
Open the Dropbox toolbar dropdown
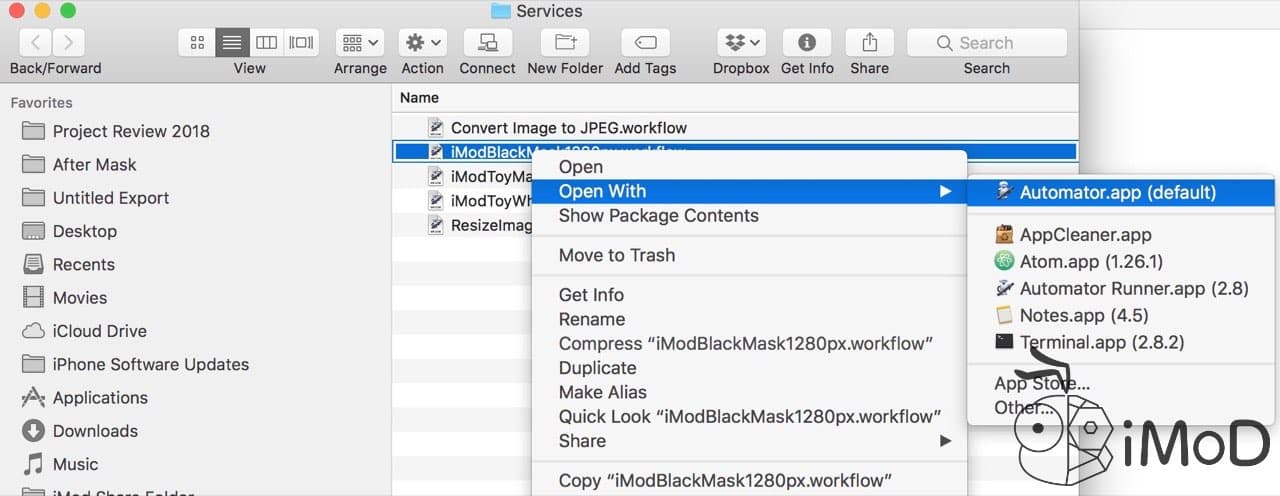(x=741, y=42)
